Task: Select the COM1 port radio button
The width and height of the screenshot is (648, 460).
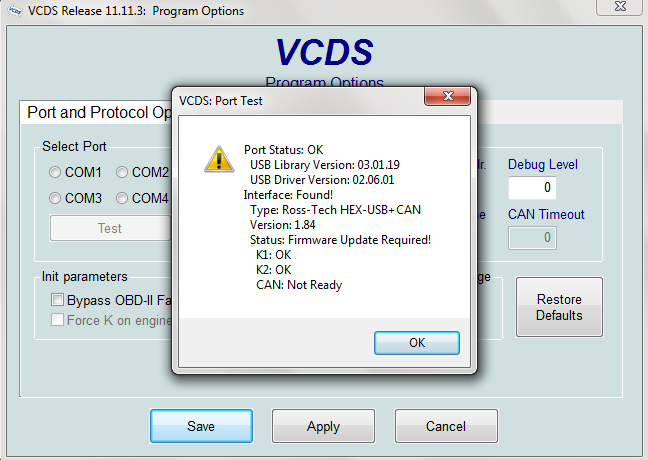Action: click(55, 172)
